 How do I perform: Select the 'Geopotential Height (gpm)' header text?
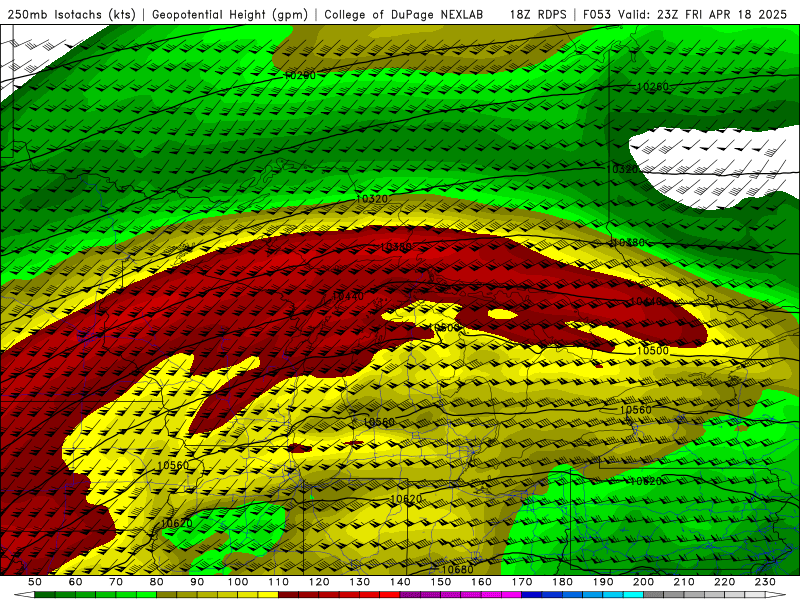(230, 14)
